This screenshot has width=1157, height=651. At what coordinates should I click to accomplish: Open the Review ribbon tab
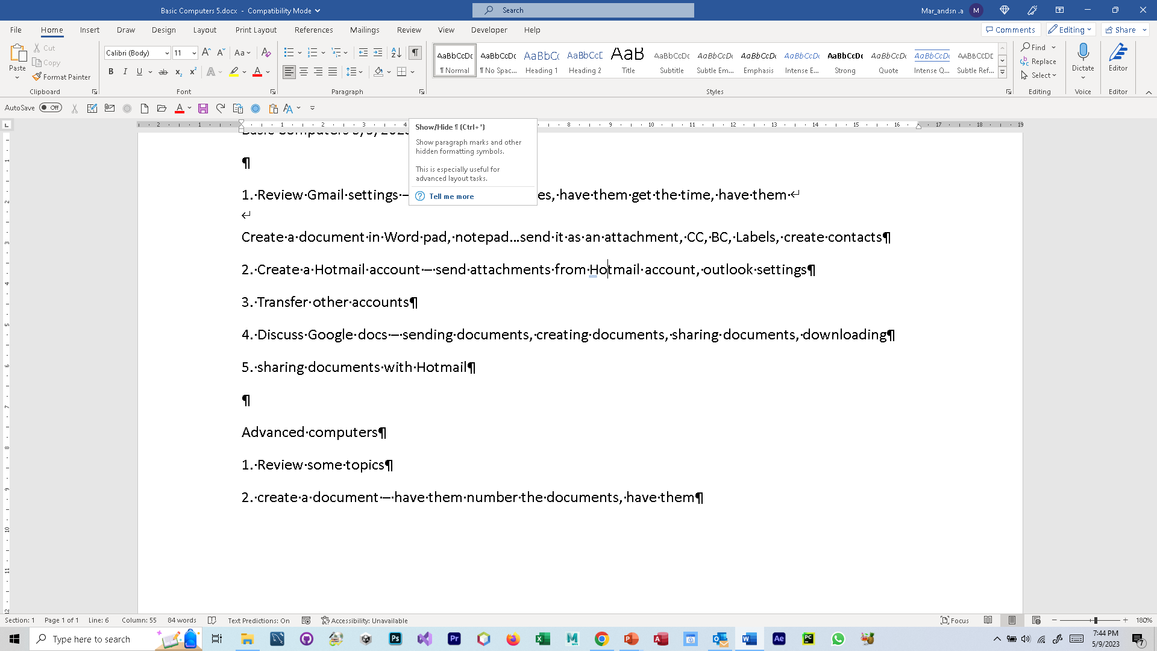click(x=409, y=30)
